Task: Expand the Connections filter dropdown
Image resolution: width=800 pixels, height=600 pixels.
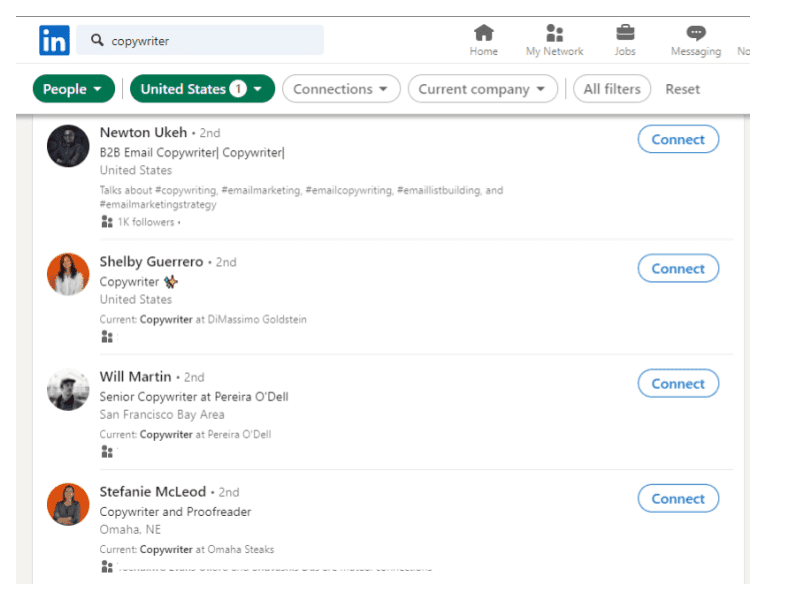Action: pyautogui.click(x=341, y=89)
